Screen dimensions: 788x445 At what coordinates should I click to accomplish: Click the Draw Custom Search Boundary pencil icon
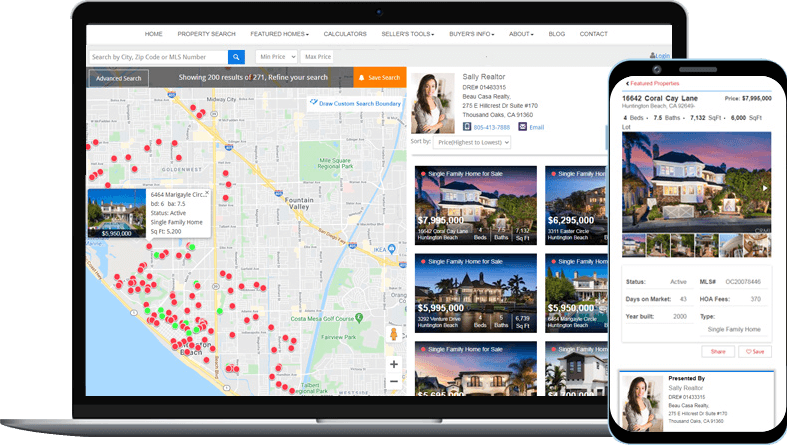[313, 102]
